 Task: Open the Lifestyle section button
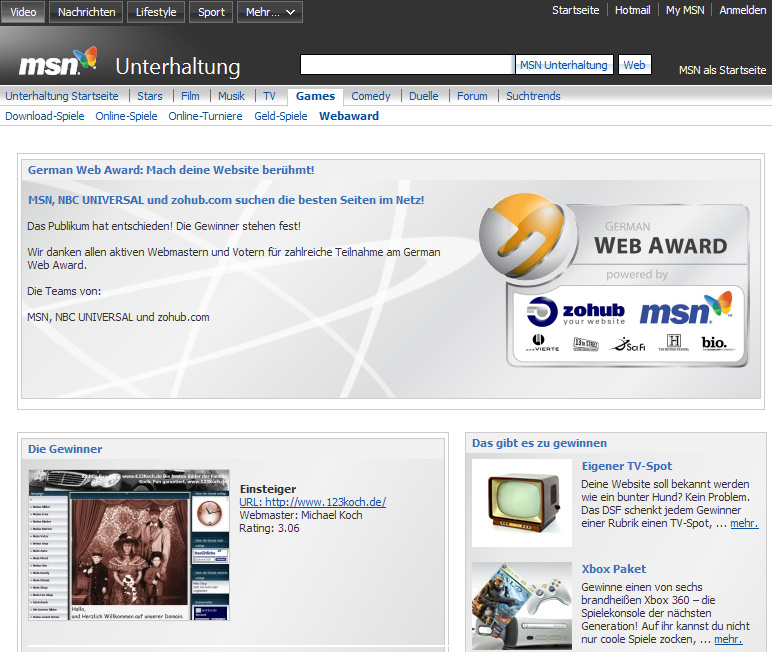156,12
